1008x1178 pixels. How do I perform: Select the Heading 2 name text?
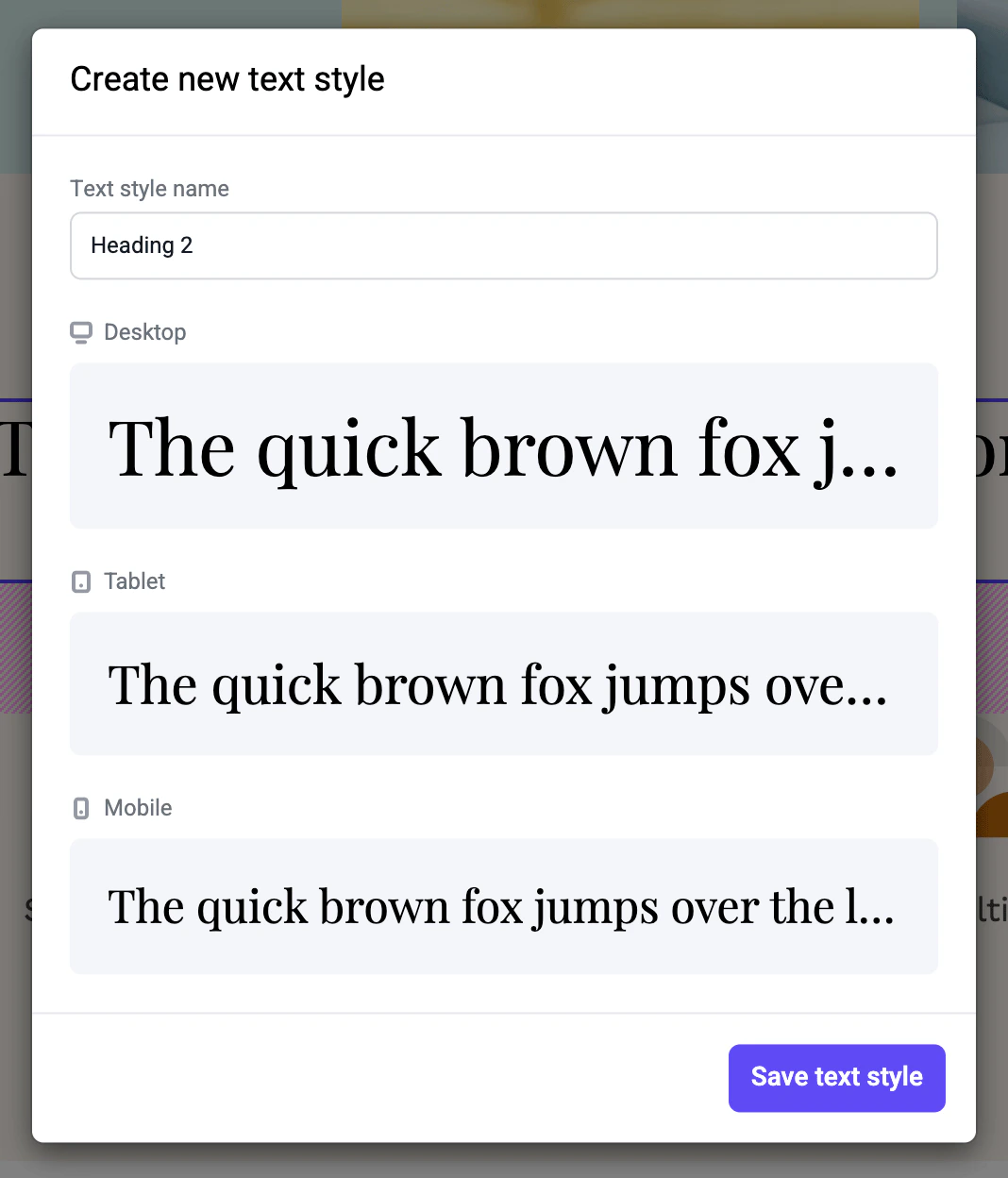click(x=142, y=245)
